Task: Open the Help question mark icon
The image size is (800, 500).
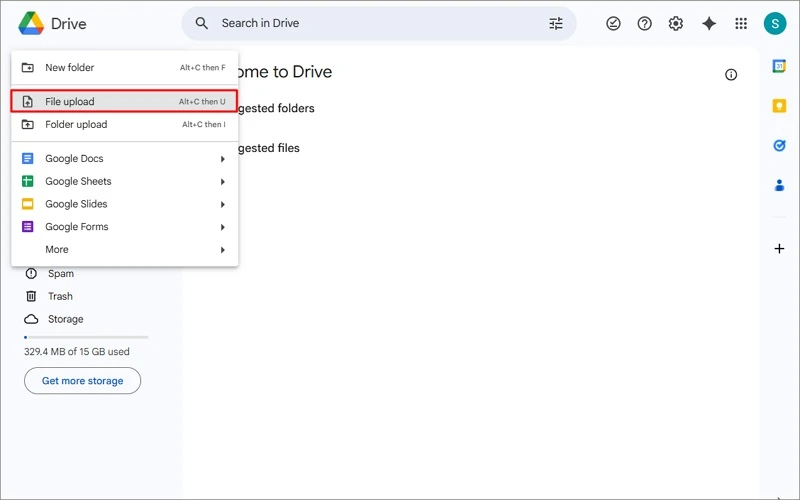Action: (644, 23)
